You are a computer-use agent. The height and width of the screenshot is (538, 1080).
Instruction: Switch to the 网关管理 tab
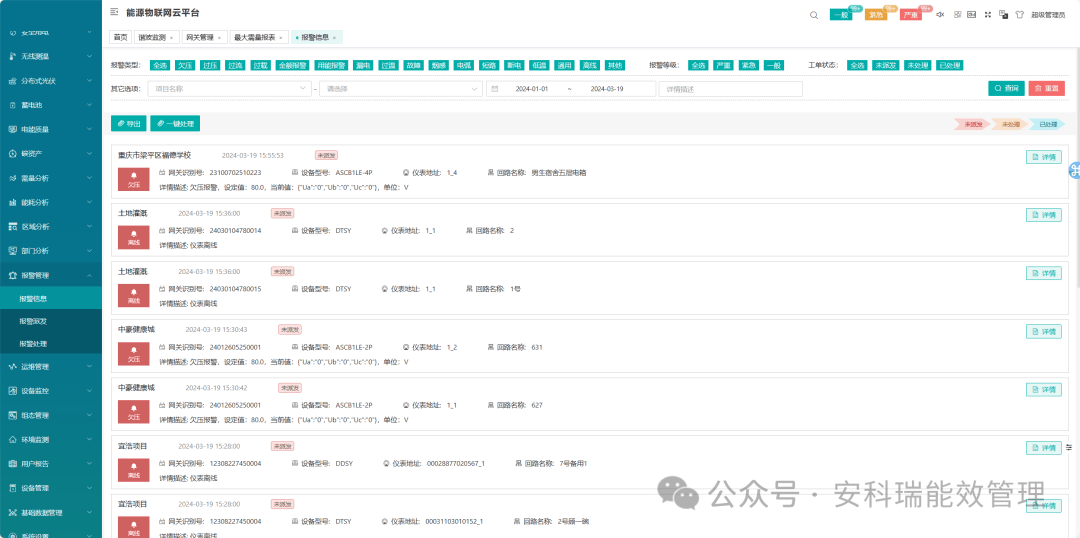(207, 37)
